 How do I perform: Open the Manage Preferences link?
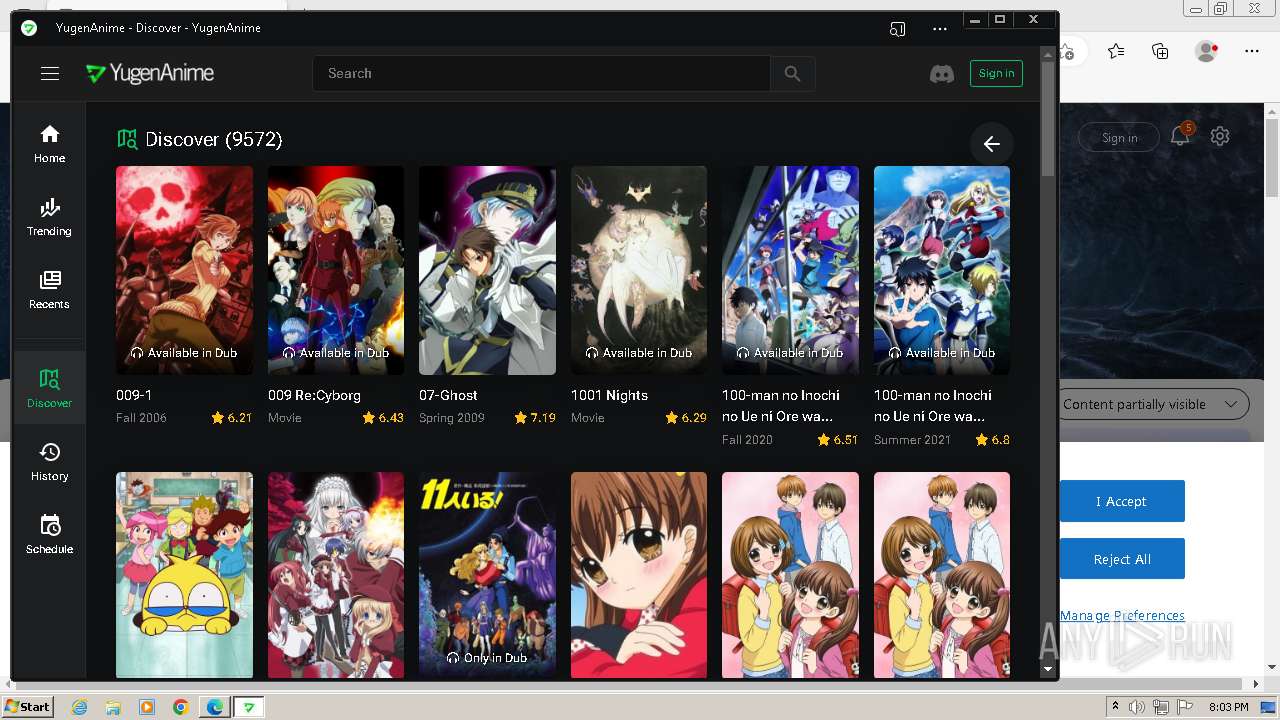[1122, 615]
